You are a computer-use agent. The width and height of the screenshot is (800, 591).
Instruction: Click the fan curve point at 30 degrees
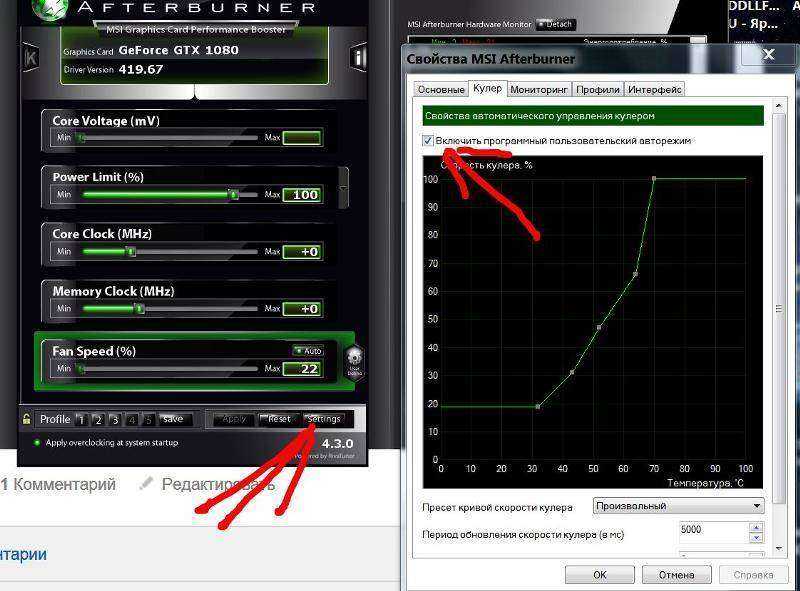[538, 406]
